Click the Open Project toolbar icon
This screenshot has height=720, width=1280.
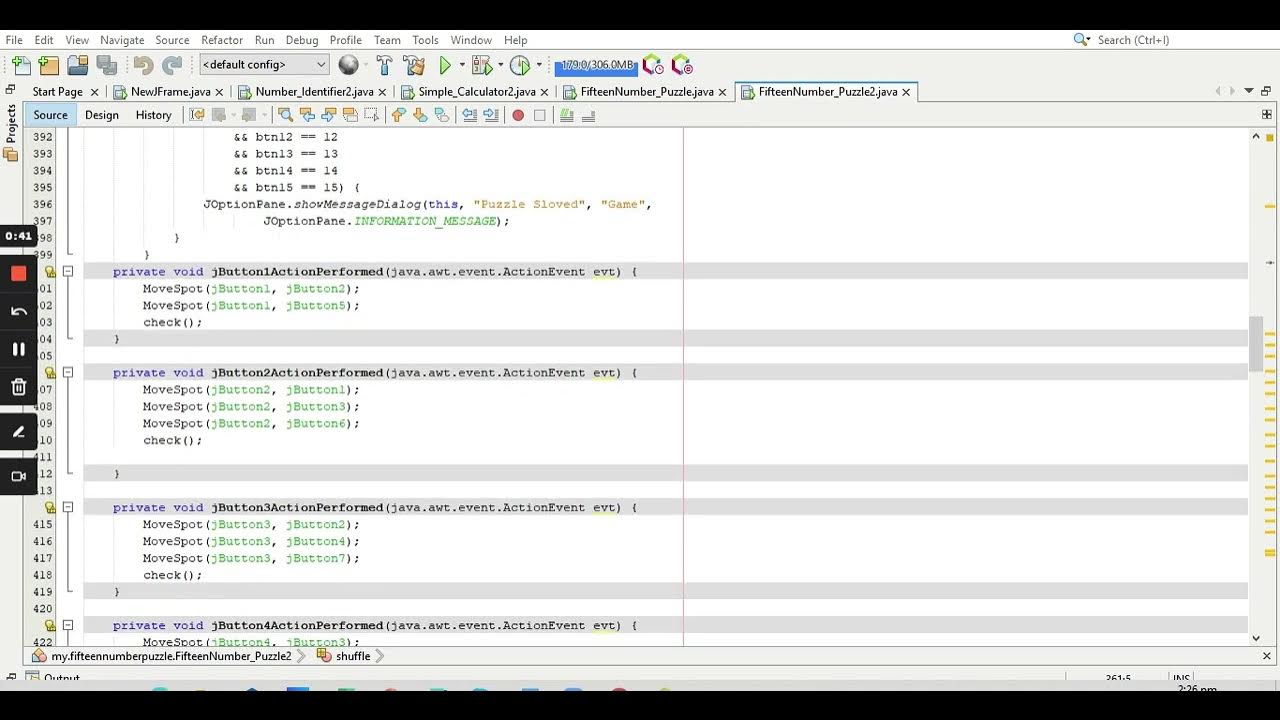78,65
